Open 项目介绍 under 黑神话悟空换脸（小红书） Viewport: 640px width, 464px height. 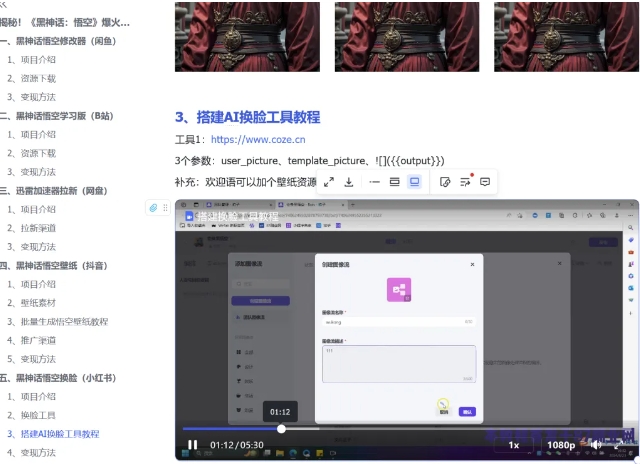tap(31, 397)
